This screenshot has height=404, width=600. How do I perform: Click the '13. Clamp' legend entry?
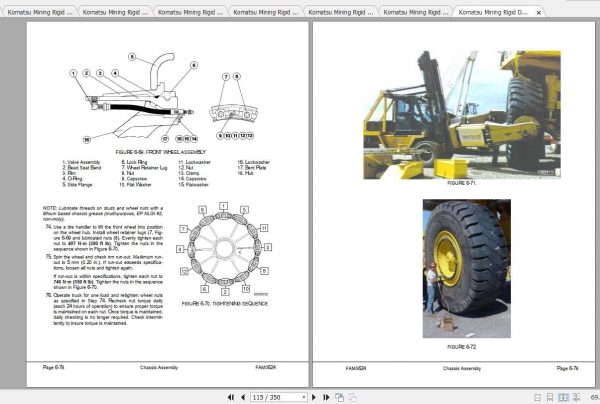point(189,173)
